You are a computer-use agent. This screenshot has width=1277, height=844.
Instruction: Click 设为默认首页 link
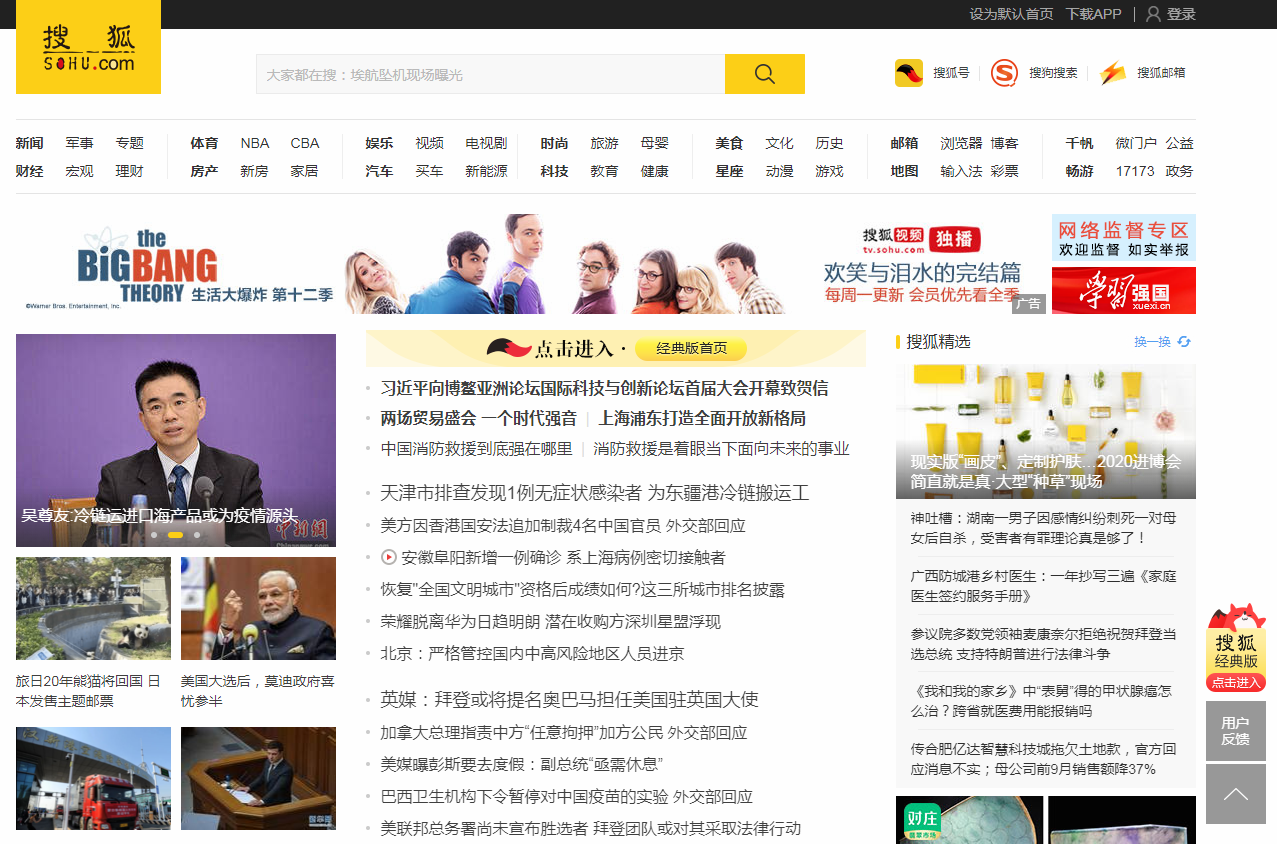[1011, 14]
